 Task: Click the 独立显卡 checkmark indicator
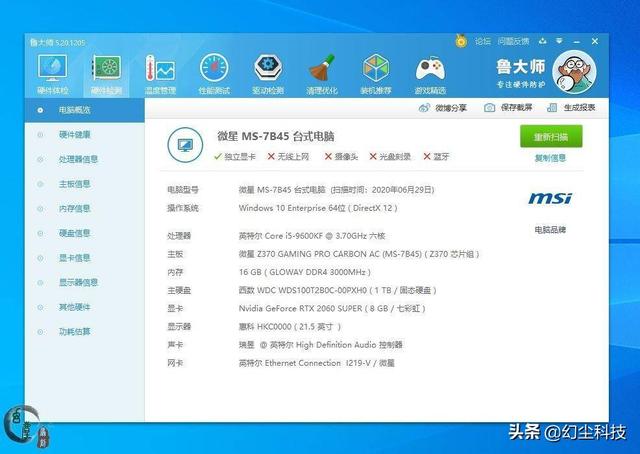(x=235, y=156)
